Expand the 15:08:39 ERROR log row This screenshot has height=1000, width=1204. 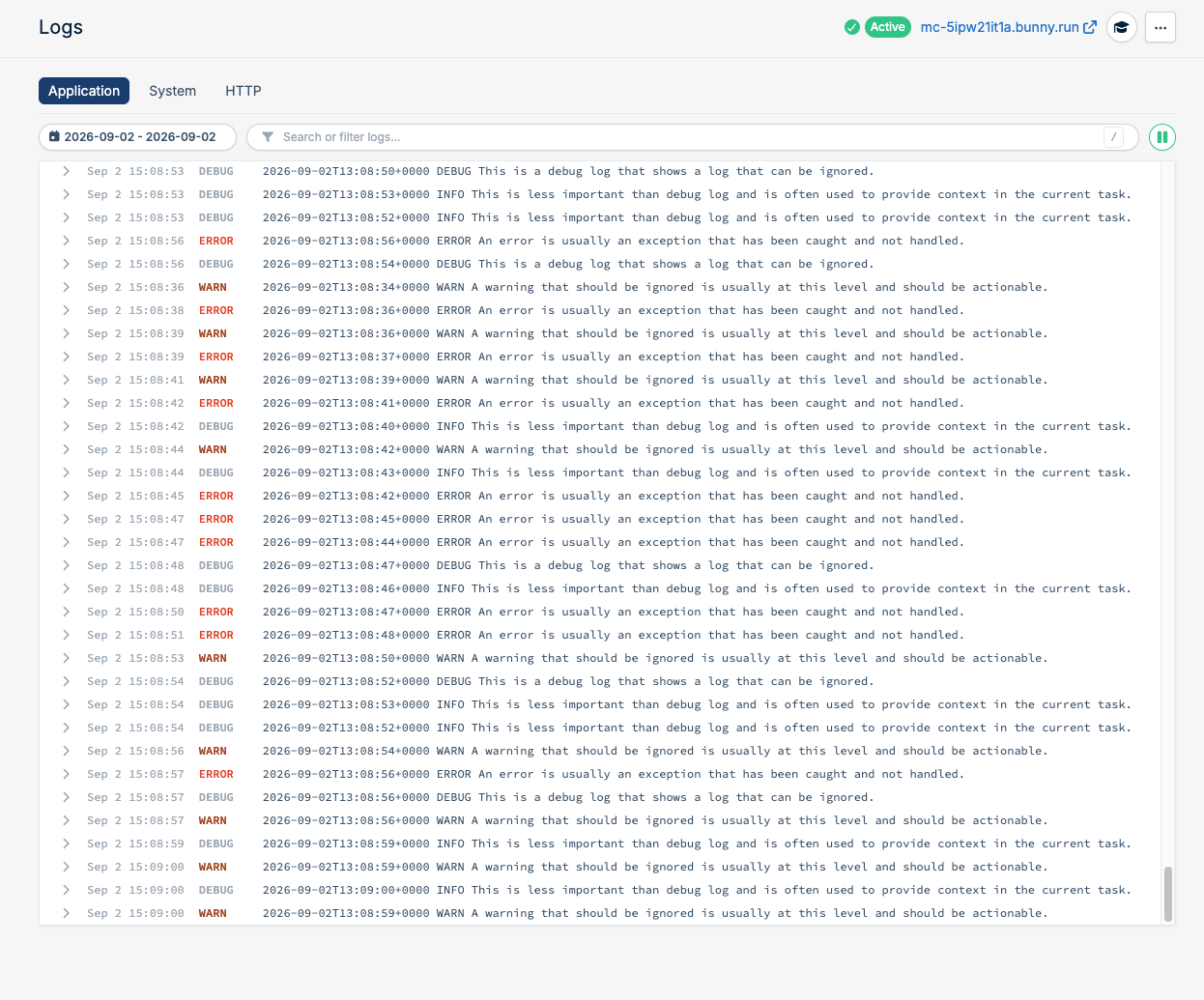[x=66, y=357]
